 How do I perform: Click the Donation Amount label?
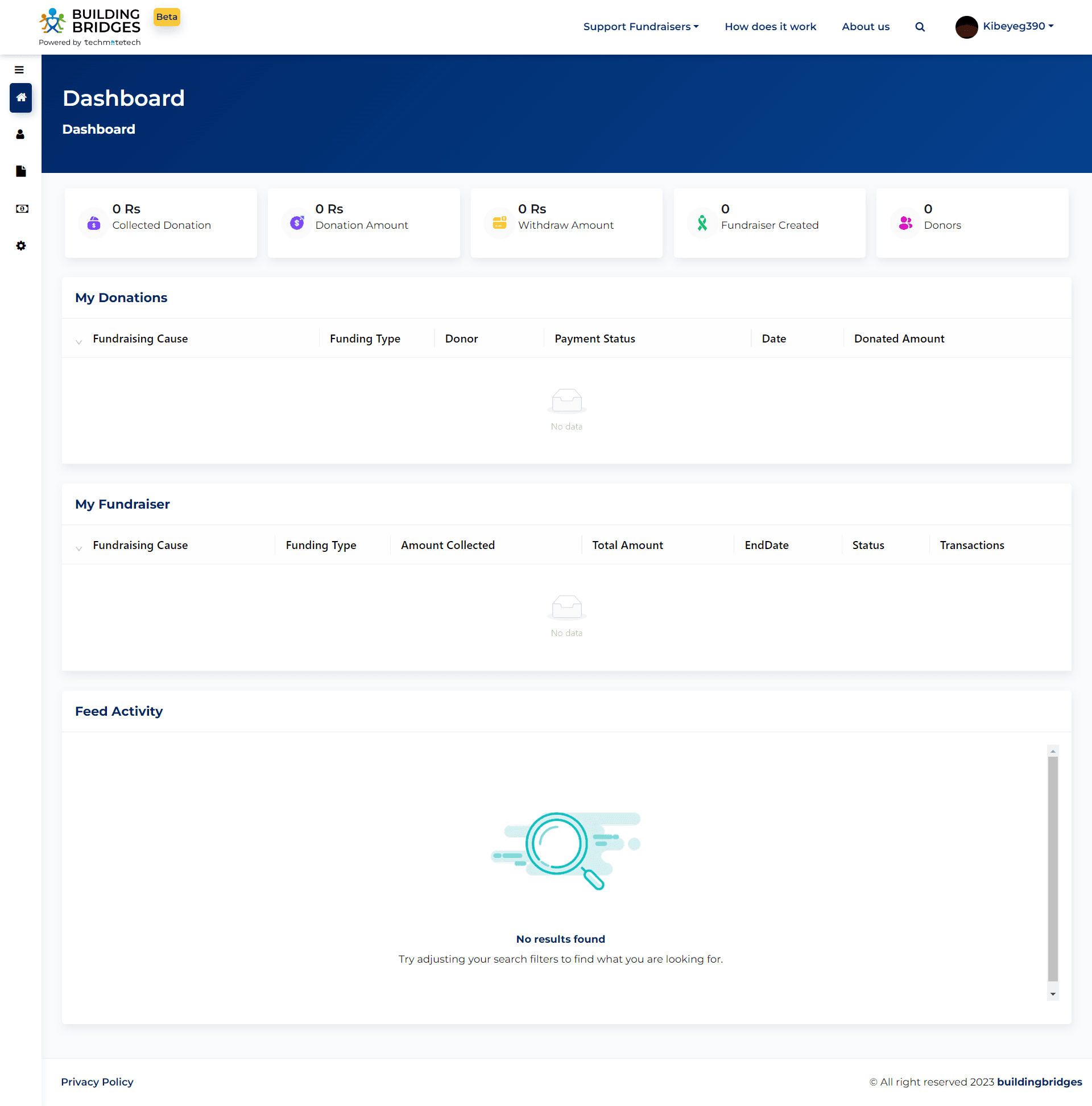361,225
